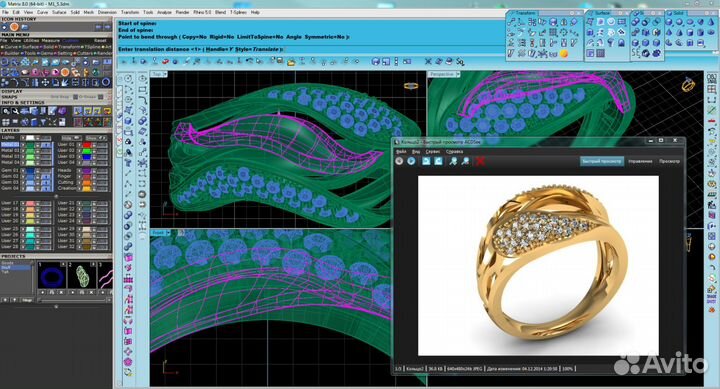Click the red X delete icon in ACDSee viewer

point(480,161)
